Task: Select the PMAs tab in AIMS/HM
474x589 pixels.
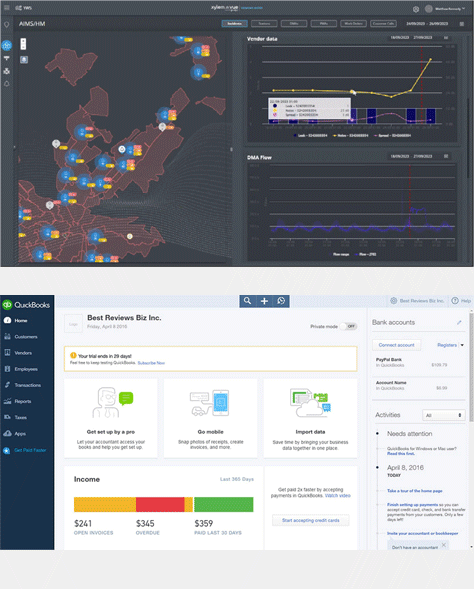Action: tap(324, 24)
